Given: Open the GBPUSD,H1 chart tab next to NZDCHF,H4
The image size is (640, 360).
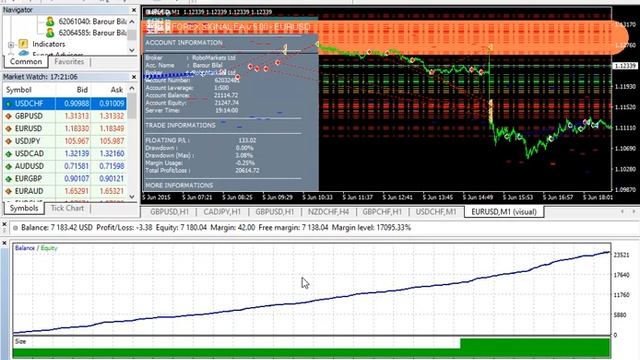Looking at the screenshot, I should coord(275,212).
